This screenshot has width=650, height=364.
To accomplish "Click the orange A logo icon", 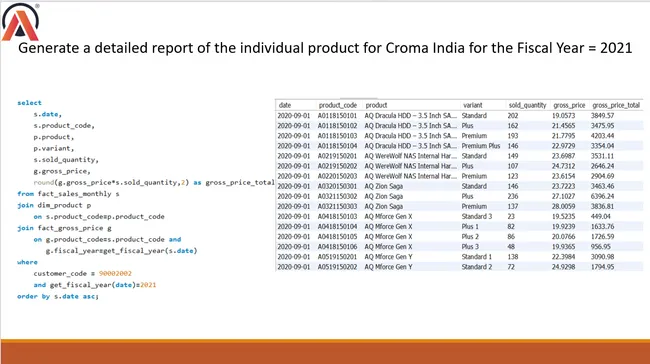I will [x=20, y=22].
